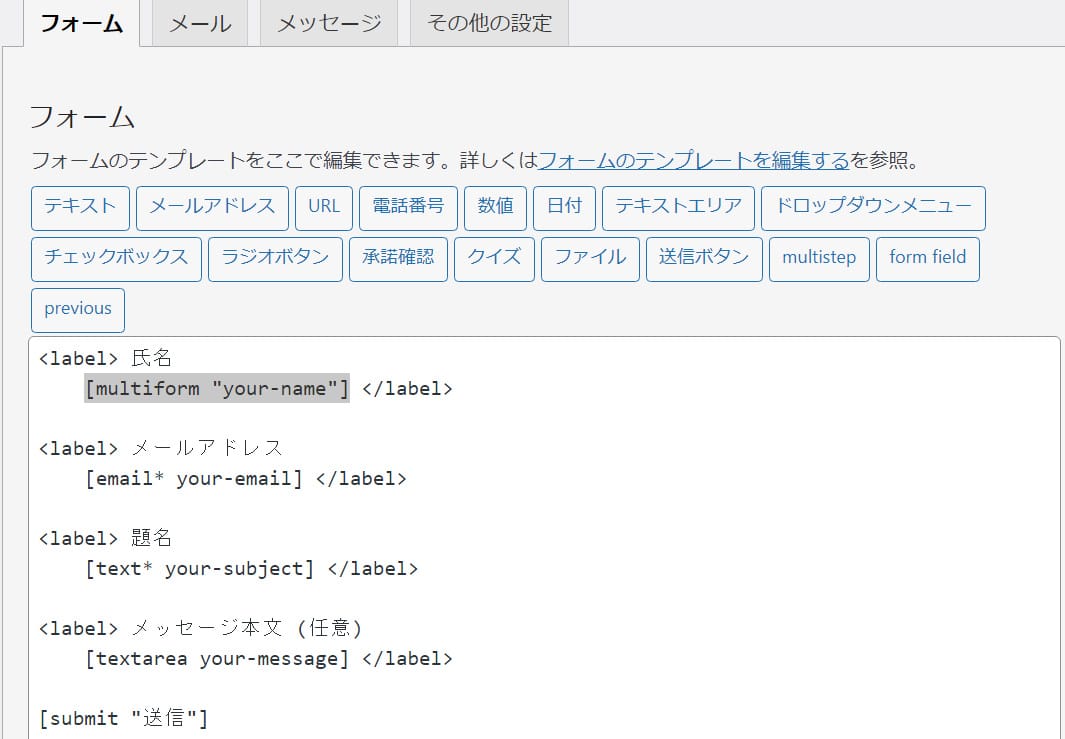1065x739 pixels.
Task: Insert a メールアドレス (email) field tag
Action: [x=211, y=208]
